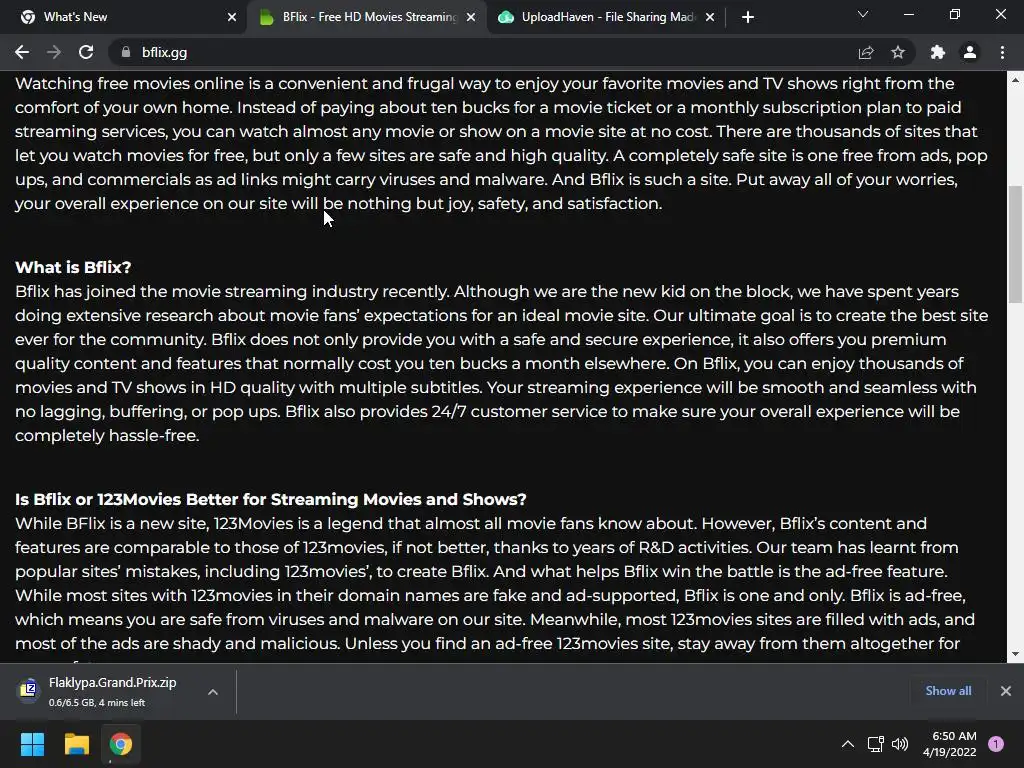Click the volume speaker icon

900,744
